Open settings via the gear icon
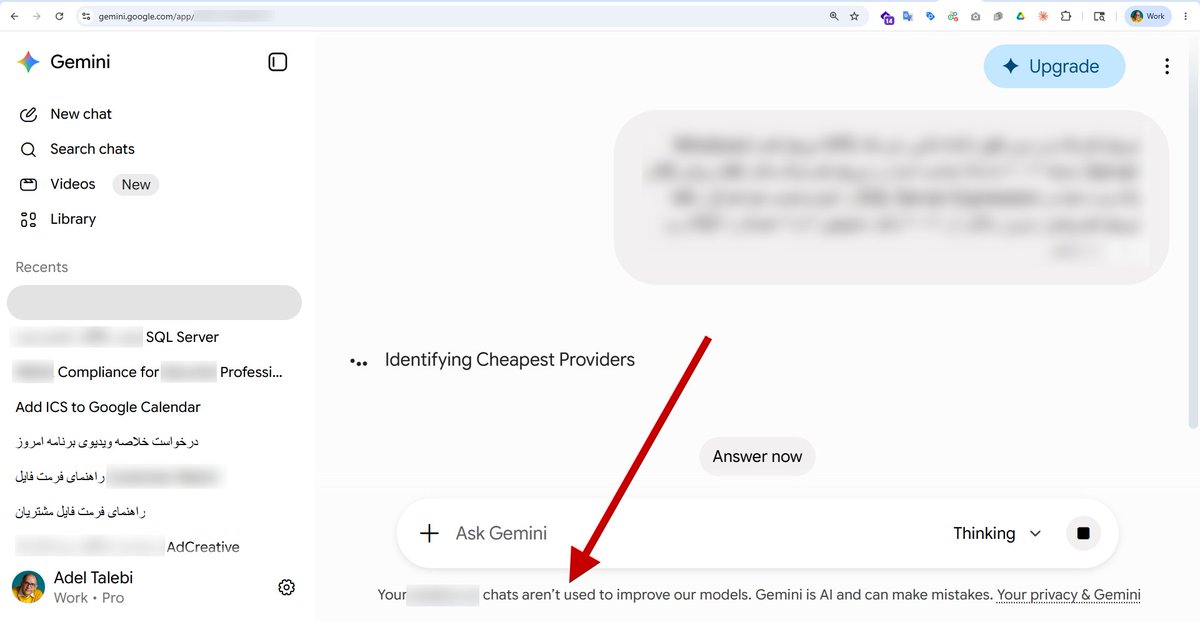This screenshot has width=1200, height=622. pyautogui.click(x=287, y=587)
